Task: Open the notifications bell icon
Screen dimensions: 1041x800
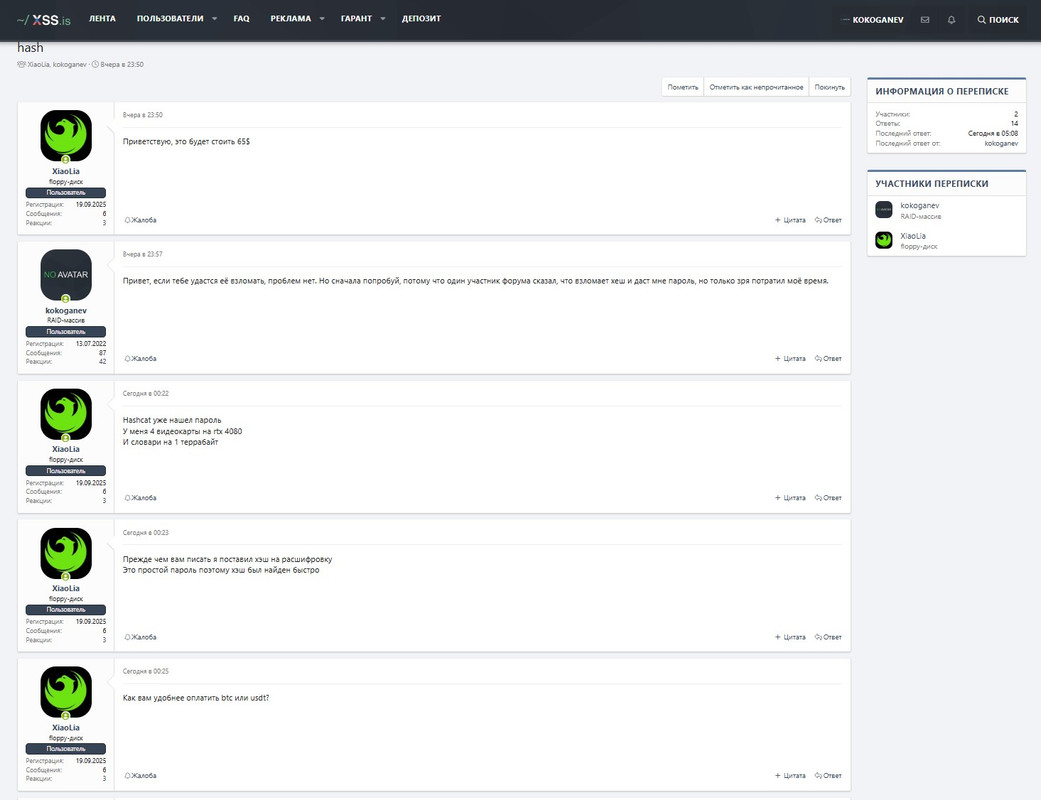Action: (x=951, y=20)
